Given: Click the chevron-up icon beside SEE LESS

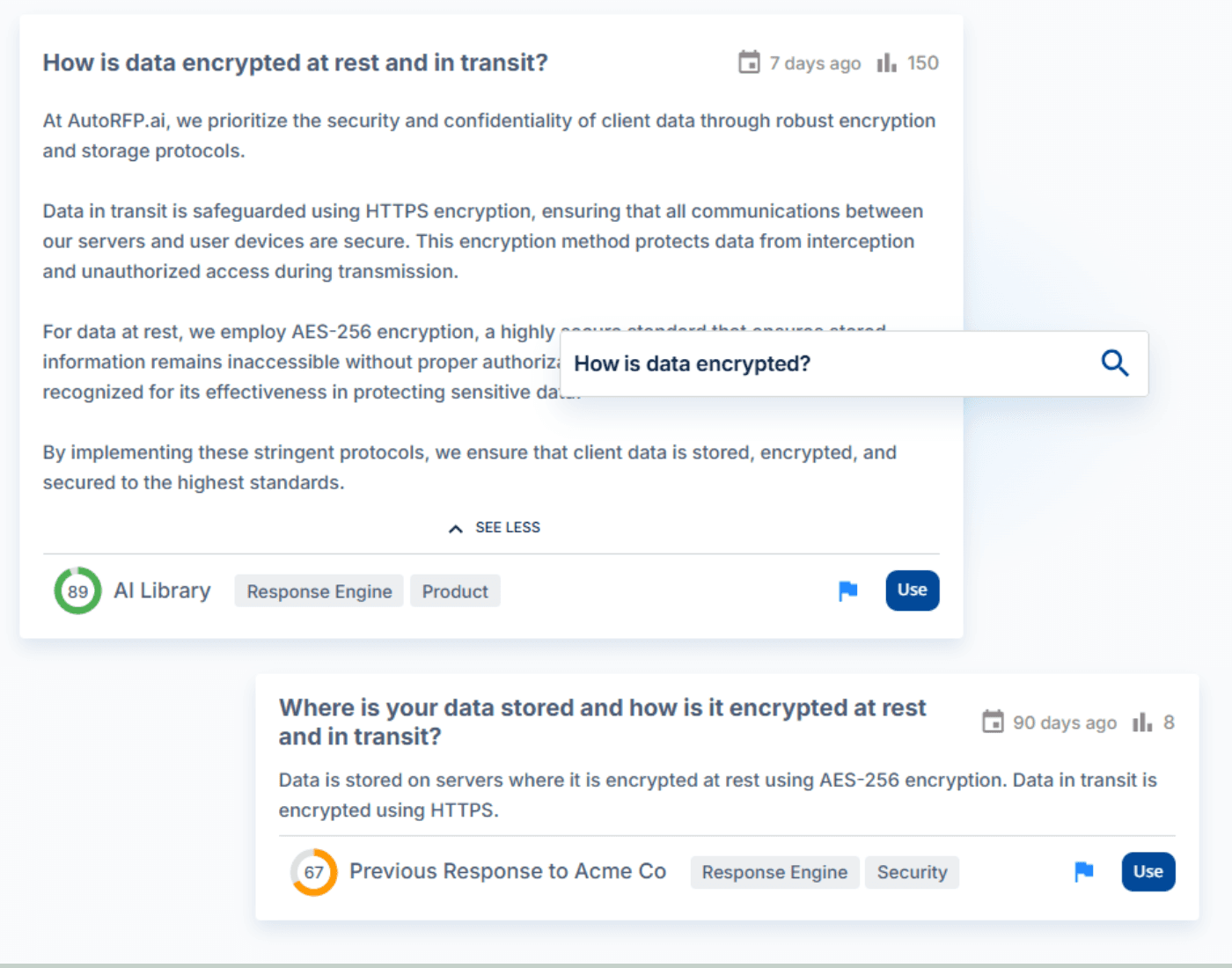Looking at the screenshot, I should tap(455, 529).
